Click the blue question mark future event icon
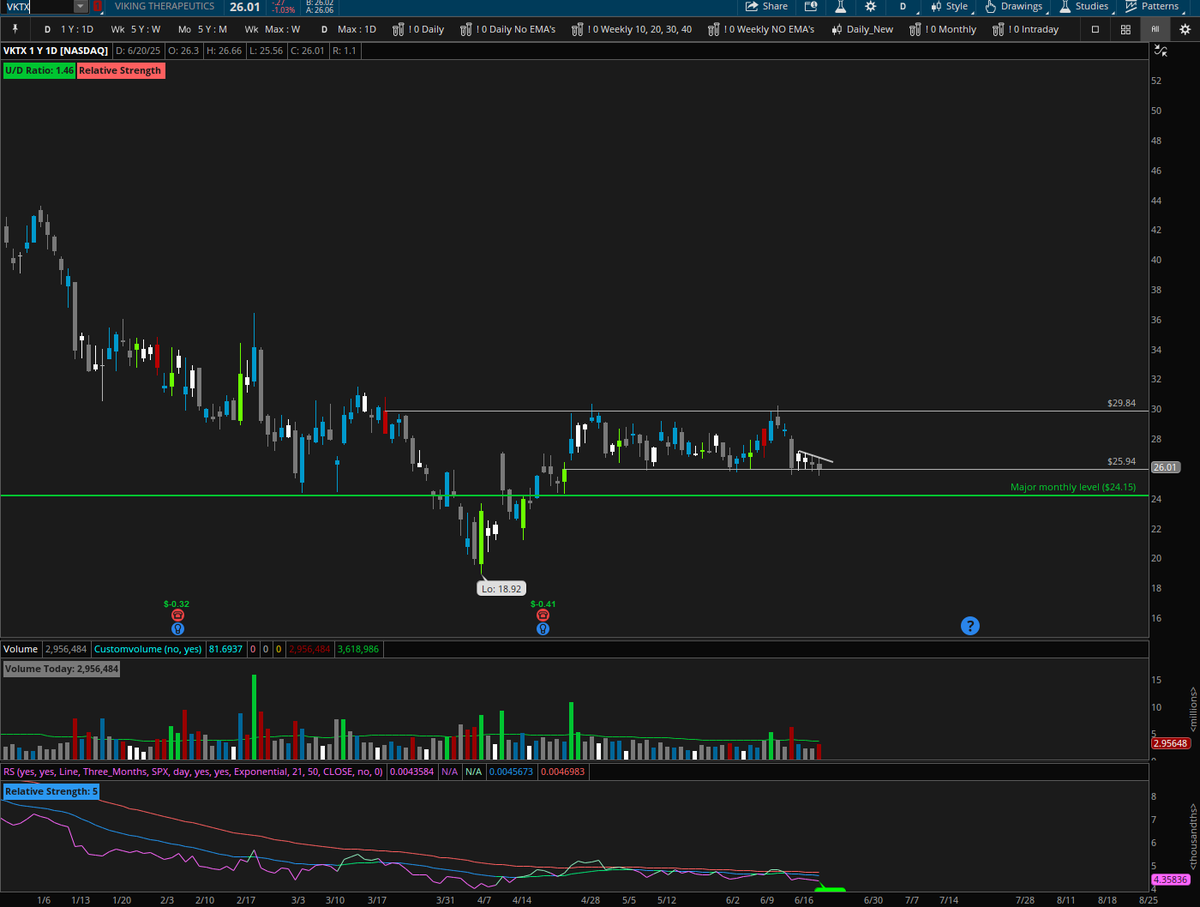 (970, 626)
